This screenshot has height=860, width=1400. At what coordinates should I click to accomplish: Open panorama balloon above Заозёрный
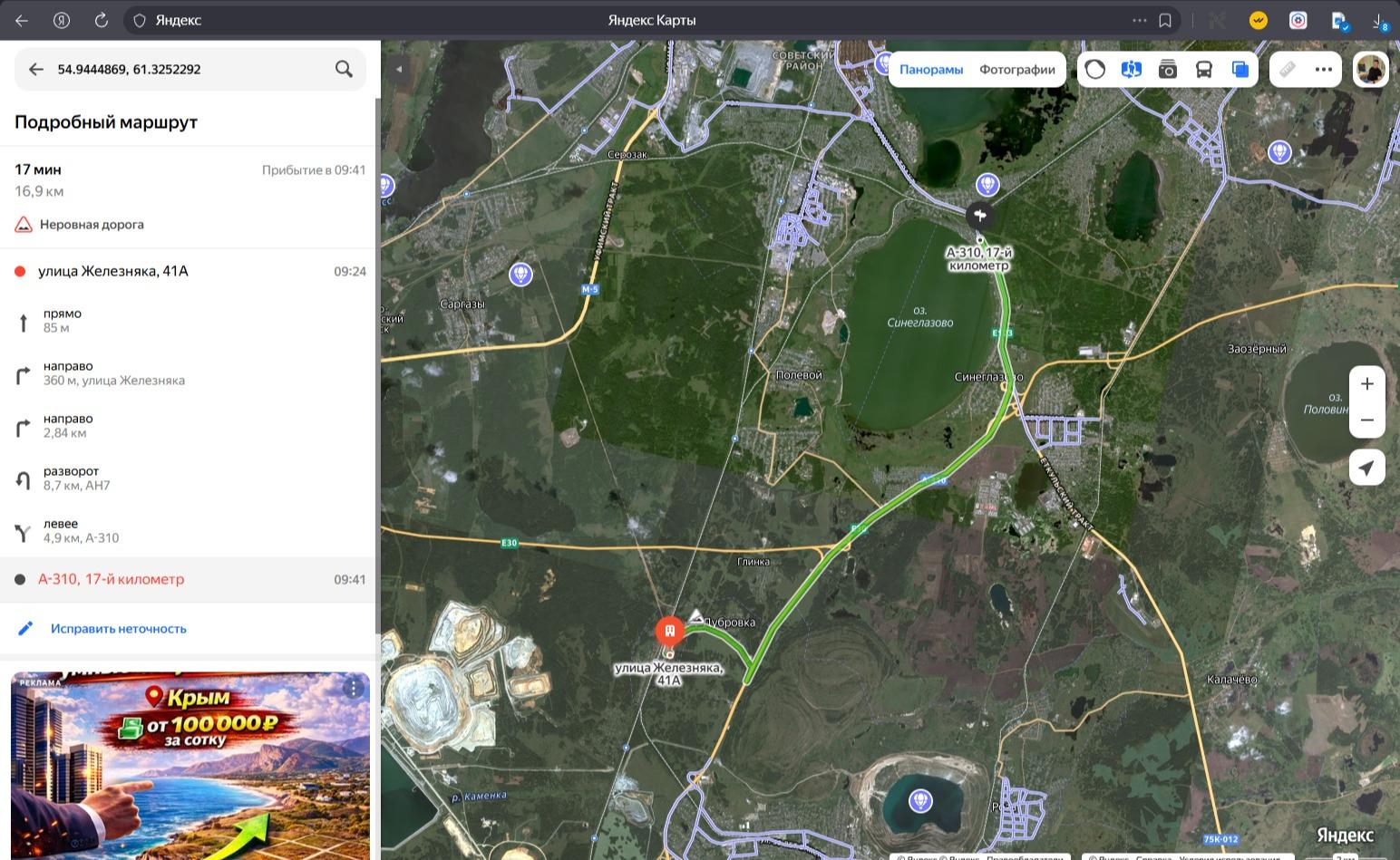point(1279,151)
